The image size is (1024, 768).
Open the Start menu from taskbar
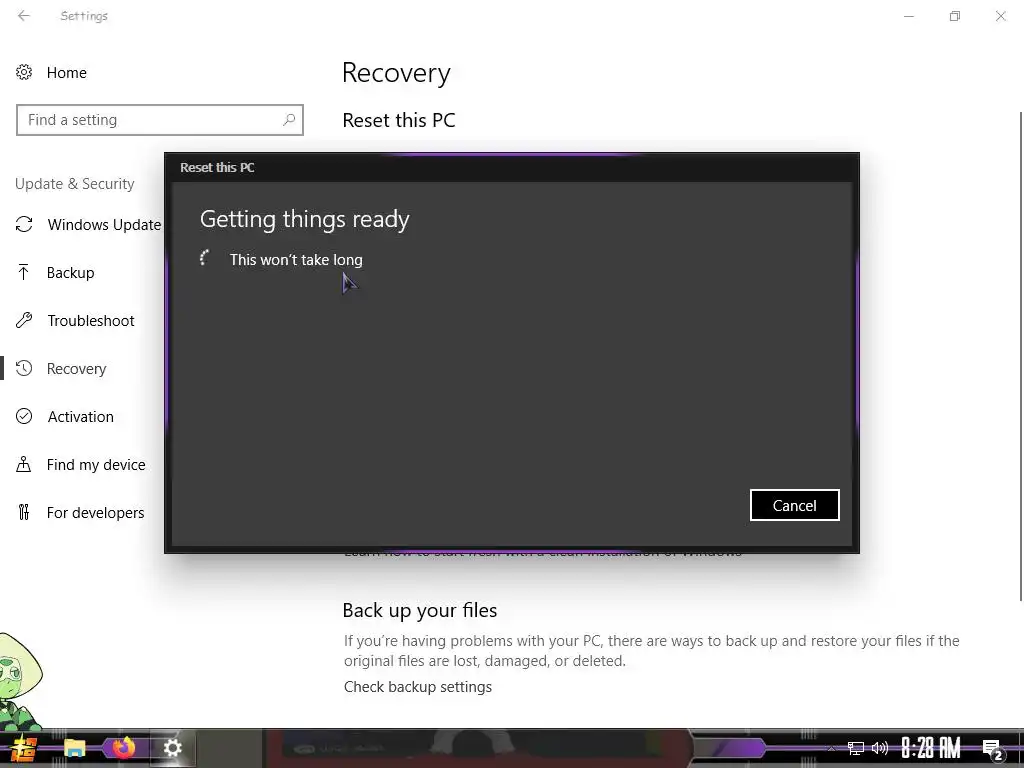[24, 748]
